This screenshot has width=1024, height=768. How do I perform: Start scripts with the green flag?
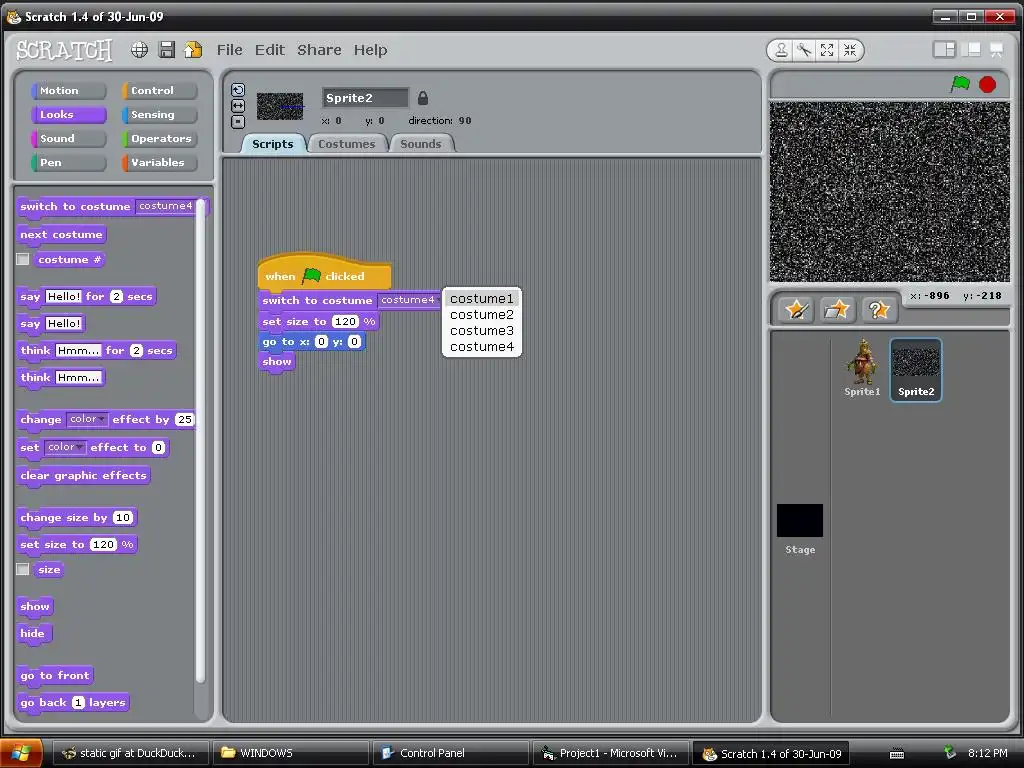click(x=960, y=84)
